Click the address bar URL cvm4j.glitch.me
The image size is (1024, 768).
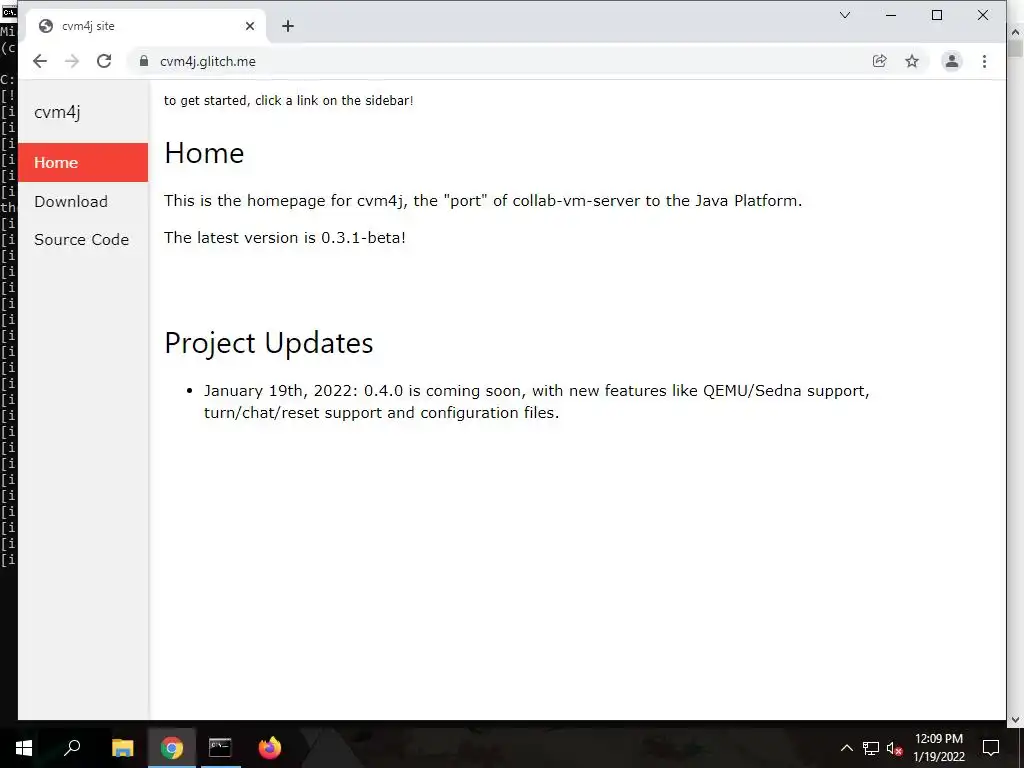(208, 61)
